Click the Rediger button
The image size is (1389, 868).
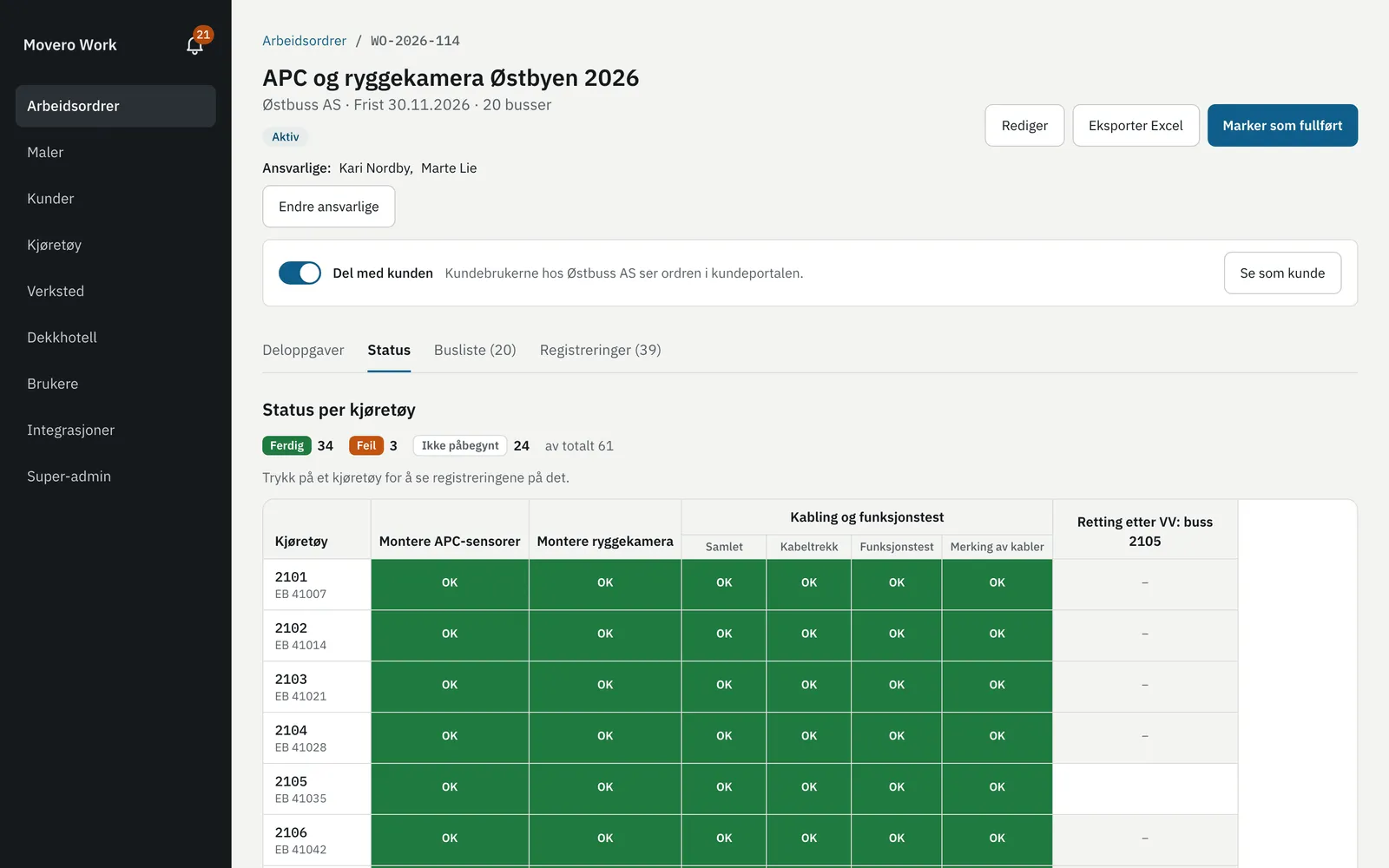click(x=1024, y=126)
